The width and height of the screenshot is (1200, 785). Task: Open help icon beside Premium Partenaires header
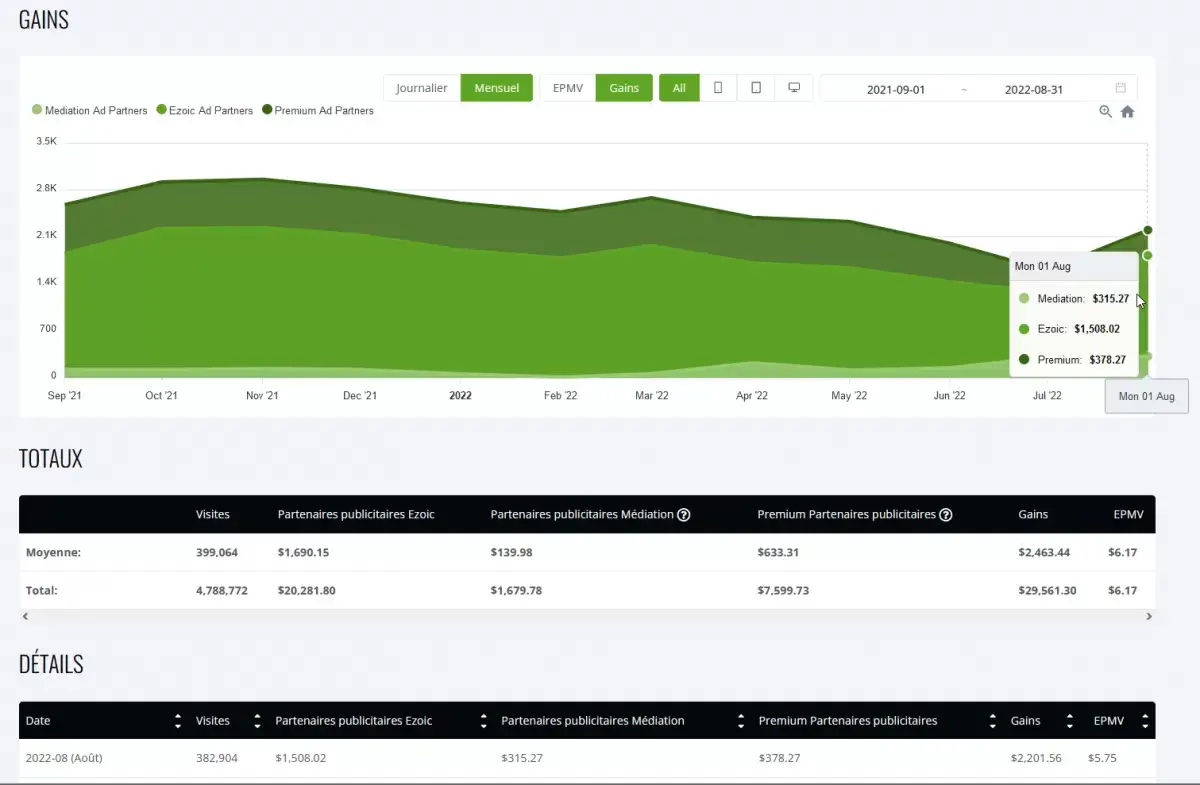pos(946,515)
